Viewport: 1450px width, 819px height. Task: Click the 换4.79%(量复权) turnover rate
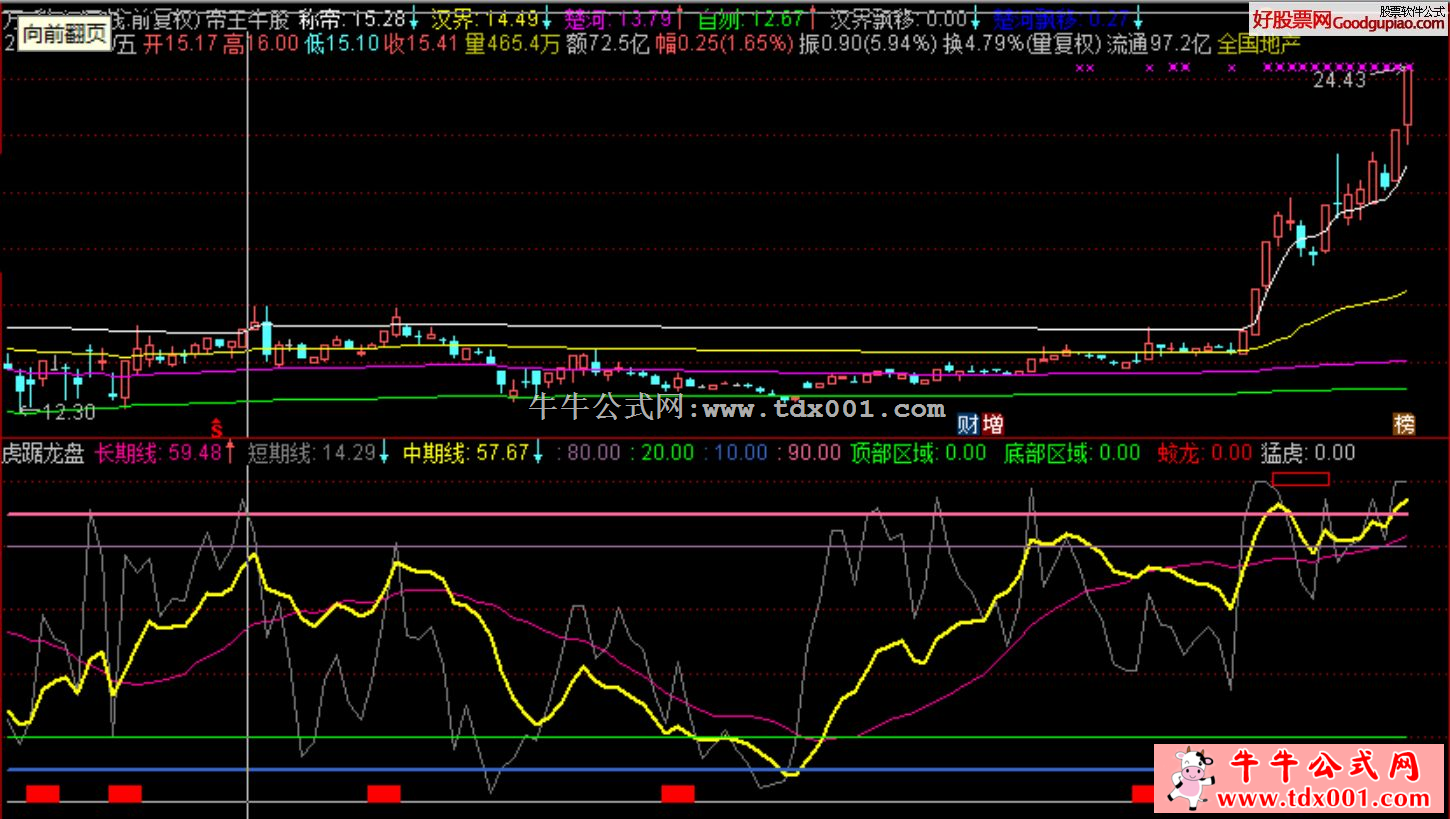tap(1022, 43)
